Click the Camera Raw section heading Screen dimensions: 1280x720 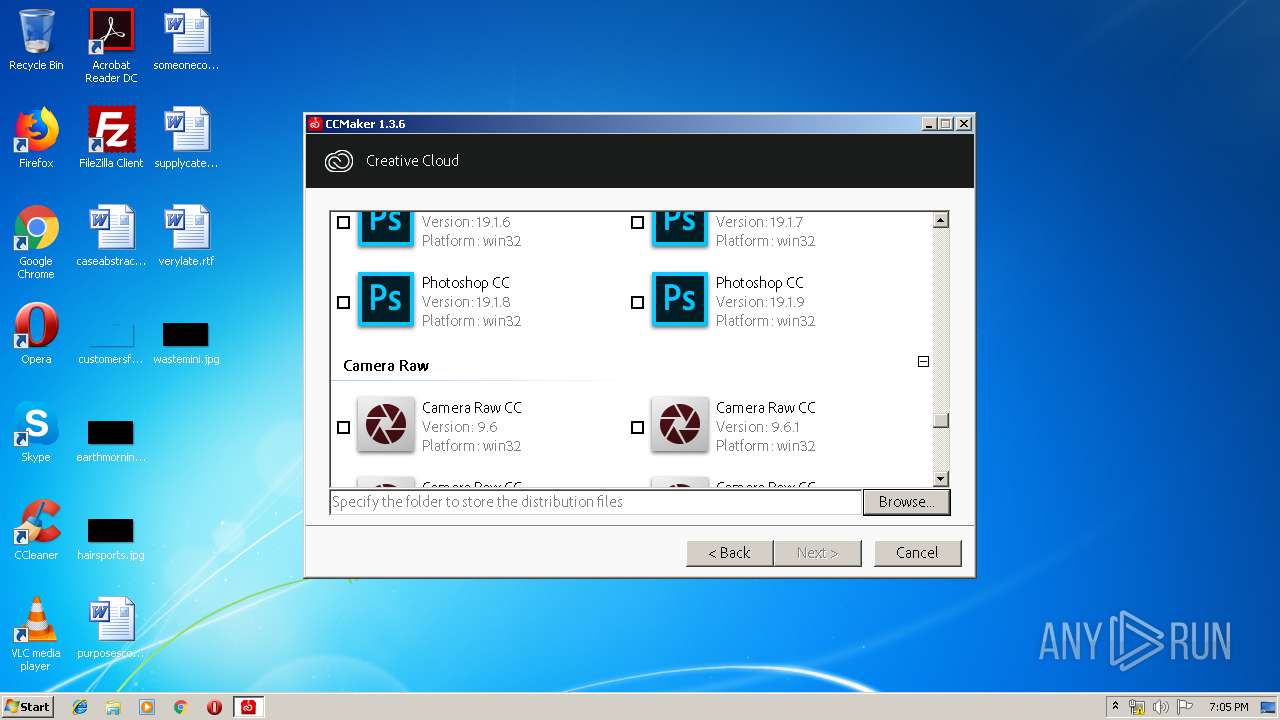point(386,366)
